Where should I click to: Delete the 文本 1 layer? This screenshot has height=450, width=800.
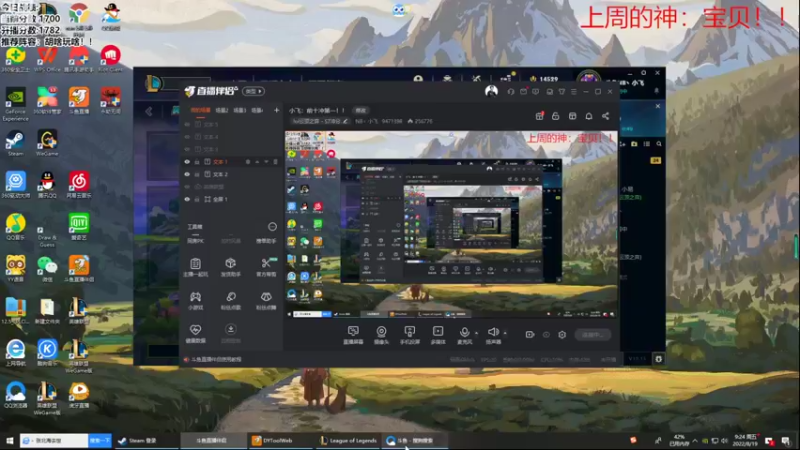tap(276, 162)
